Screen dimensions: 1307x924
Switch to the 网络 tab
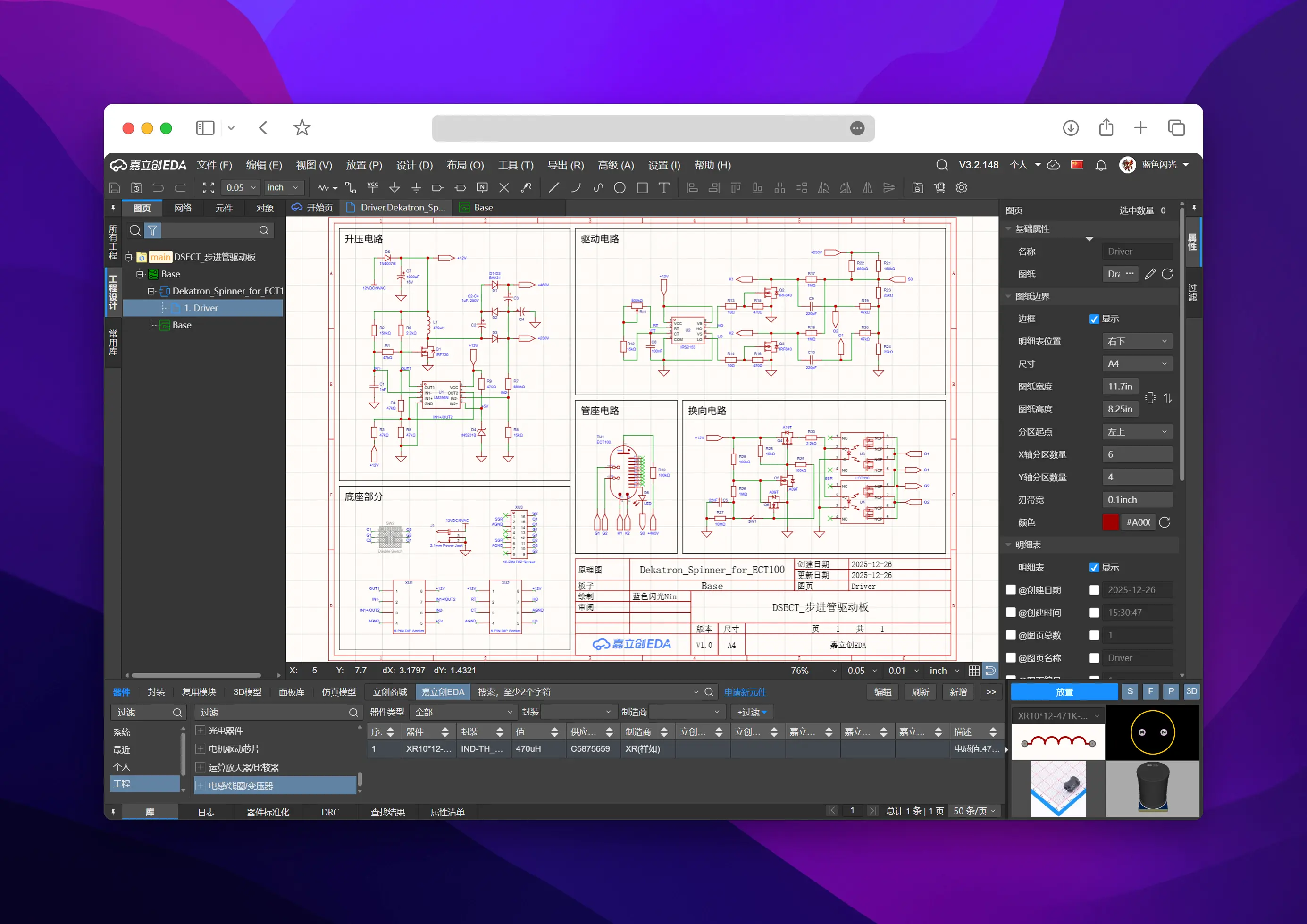coord(183,209)
